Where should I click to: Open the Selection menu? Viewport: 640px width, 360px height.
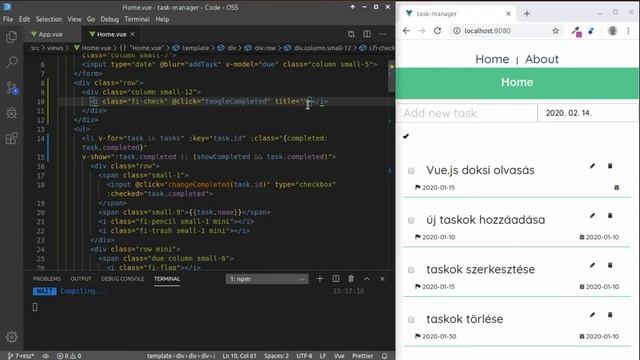tap(49, 19)
